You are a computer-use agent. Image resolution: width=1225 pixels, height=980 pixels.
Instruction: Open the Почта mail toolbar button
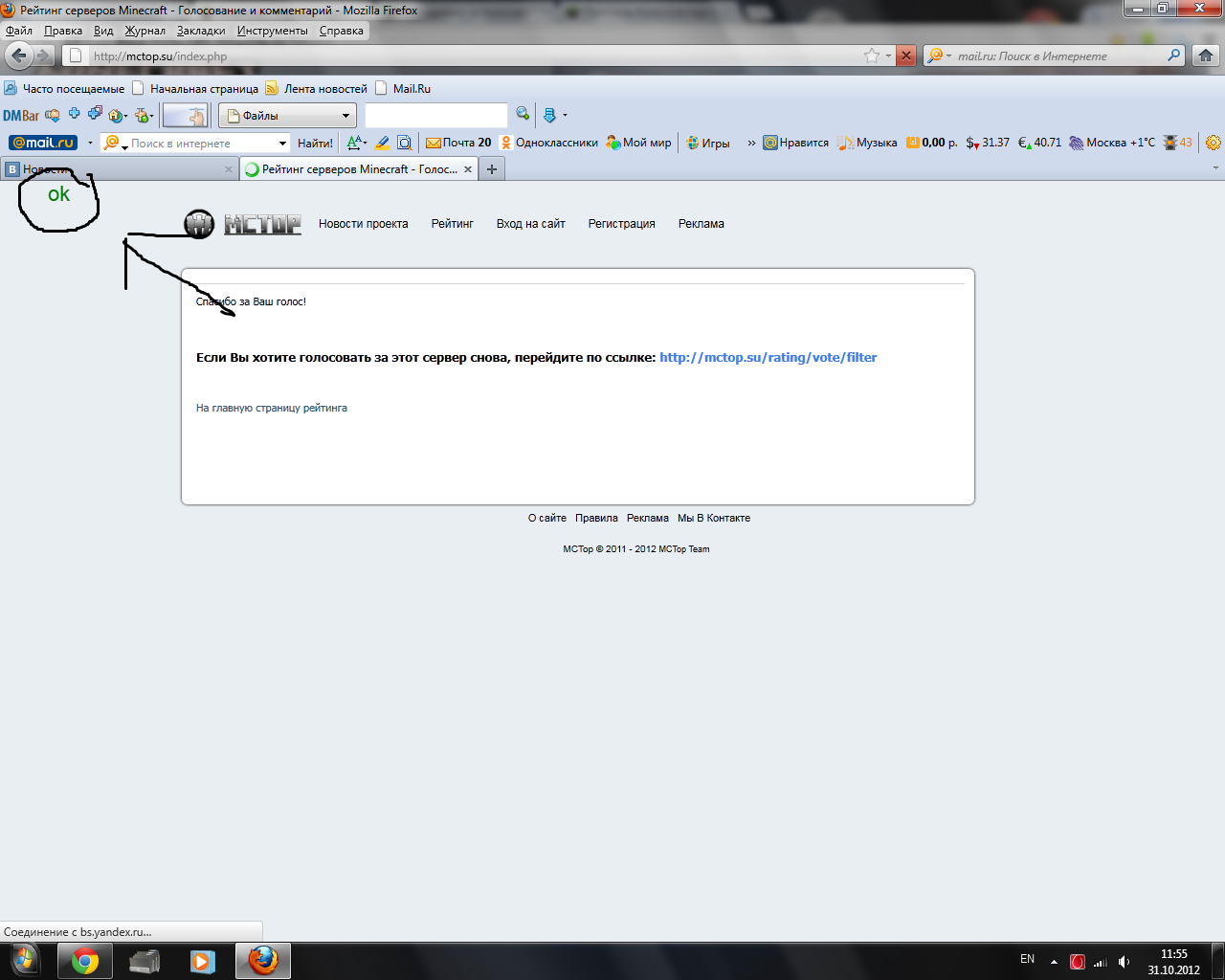(x=458, y=143)
